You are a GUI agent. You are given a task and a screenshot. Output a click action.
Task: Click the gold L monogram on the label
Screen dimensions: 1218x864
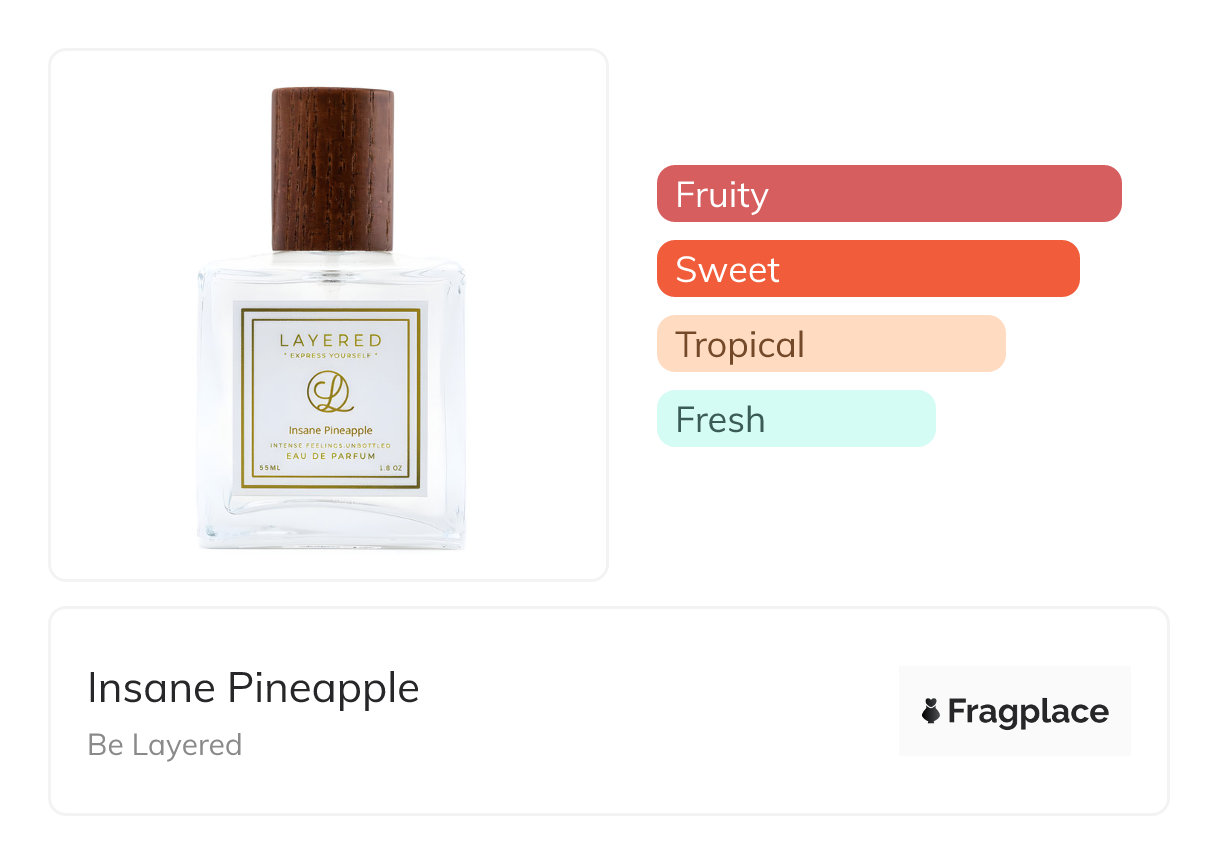[330, 392]
